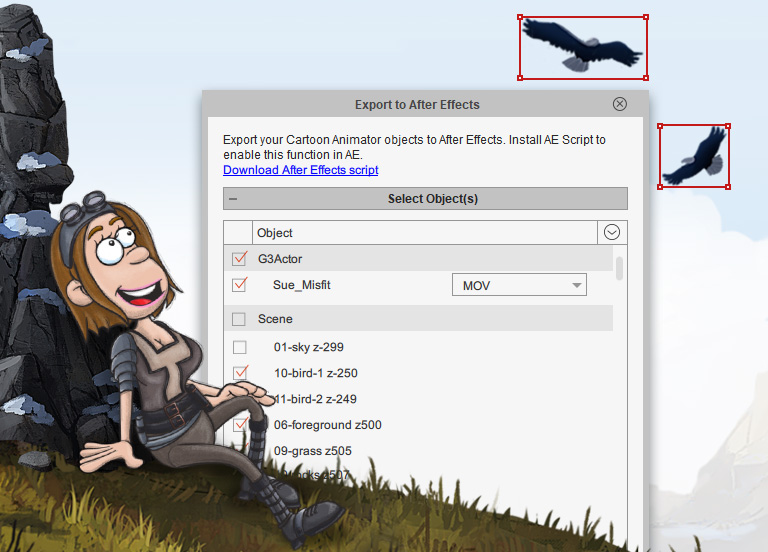Open the MOV format dropdown for Sue_Misfit
768x552 pixels.
(x=519, y=286)
